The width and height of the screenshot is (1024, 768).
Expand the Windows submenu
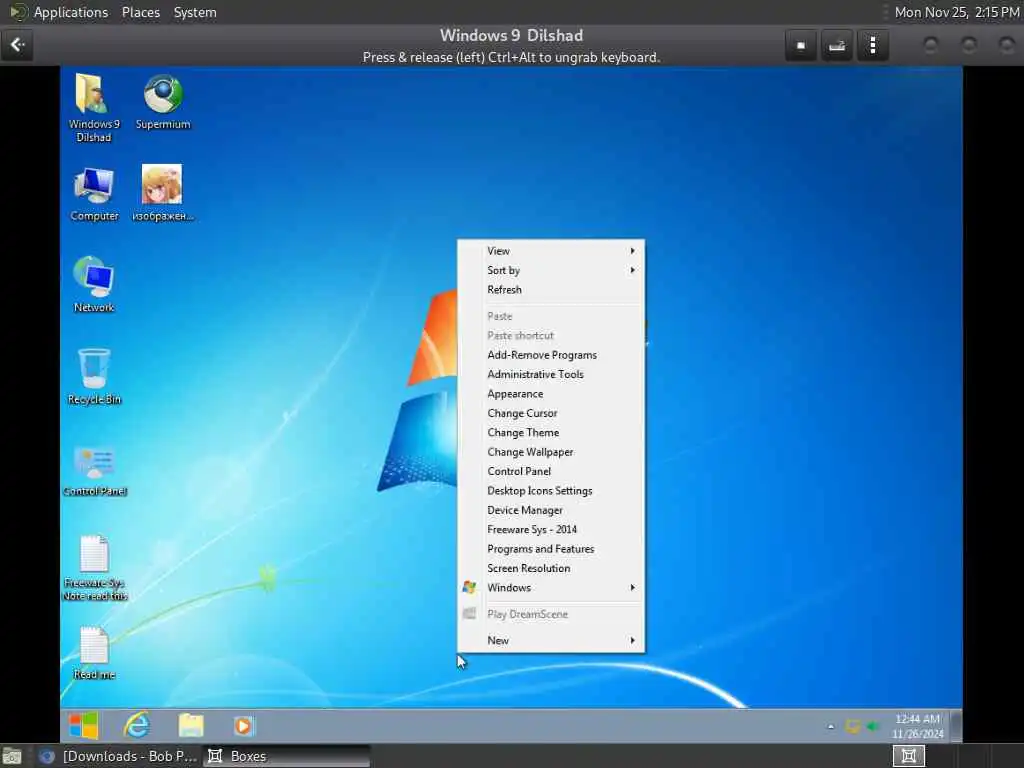551,588
